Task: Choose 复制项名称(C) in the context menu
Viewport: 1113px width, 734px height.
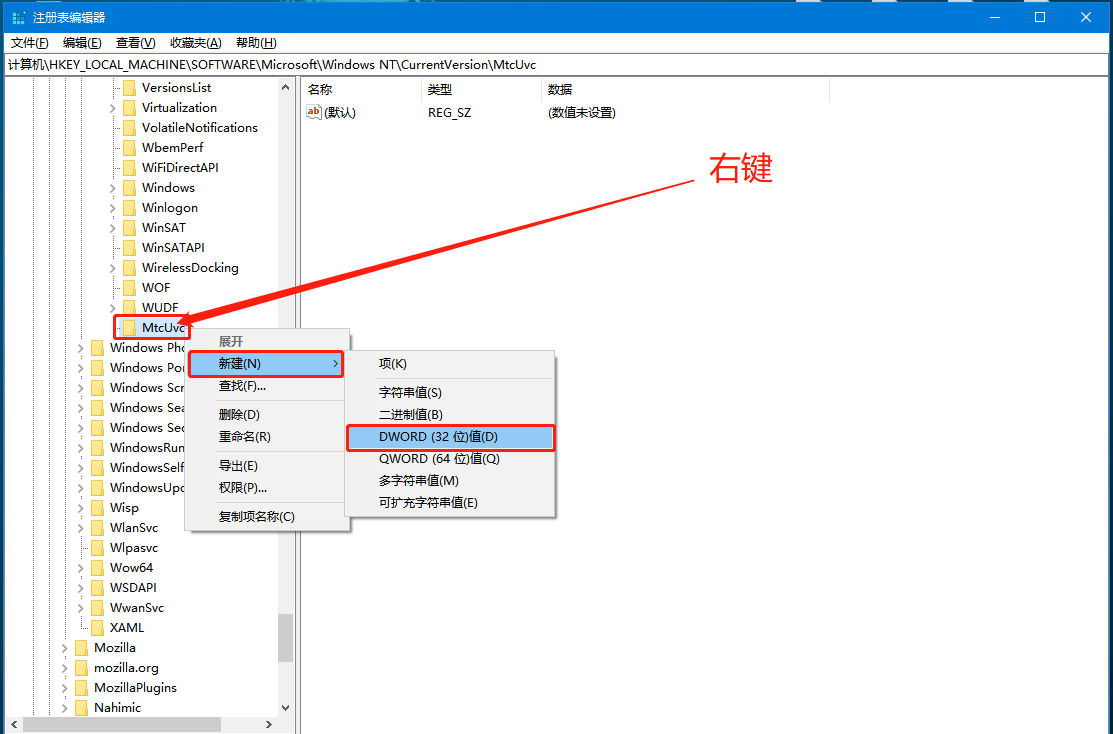Action: coord(267,517)
